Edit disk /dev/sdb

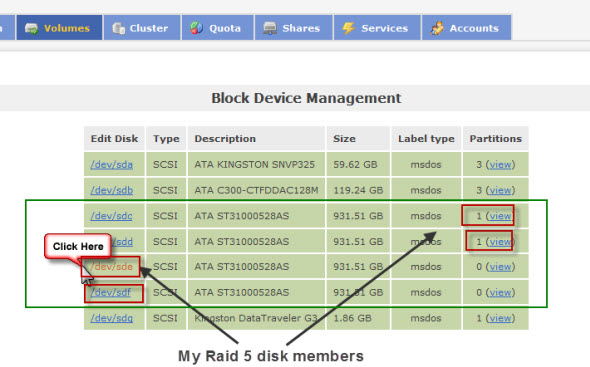111,190
